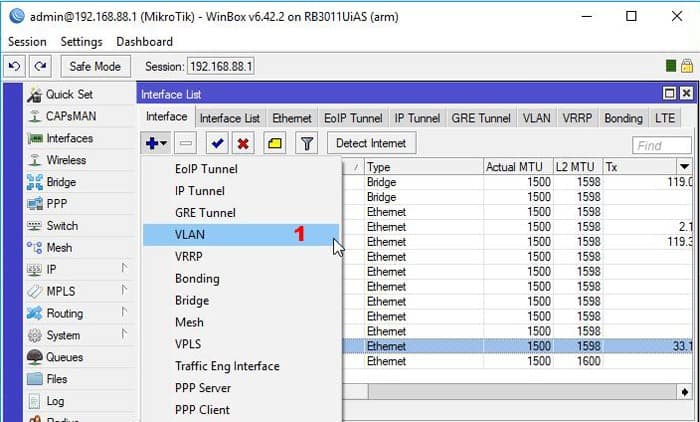Image resolution: width=700 pixels, height=422 pixels.
Task: Enable item with blue checkmark button
Action: coord(217,143)
